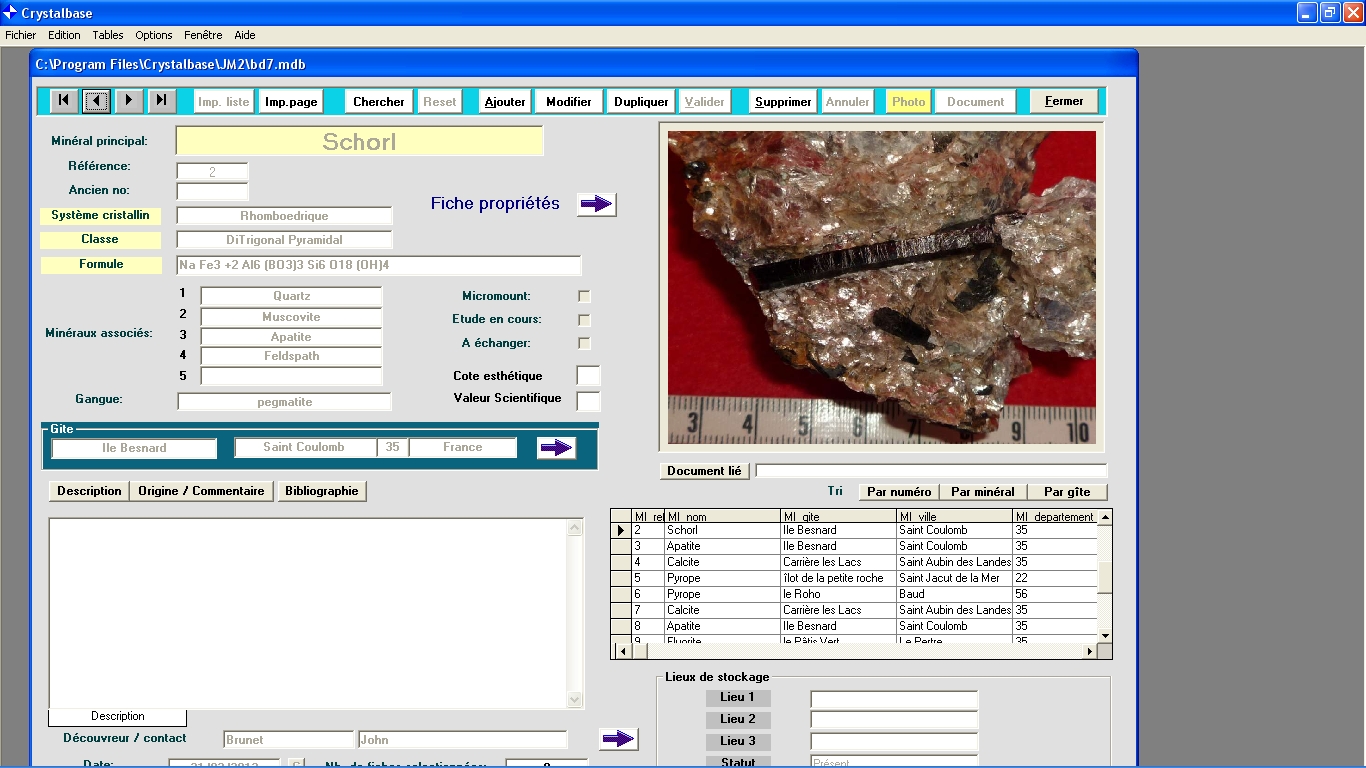Viewport: 1366px width, 768px height.
Task: Select the Schorl row marker in table
Action: (x=621, y=531)
